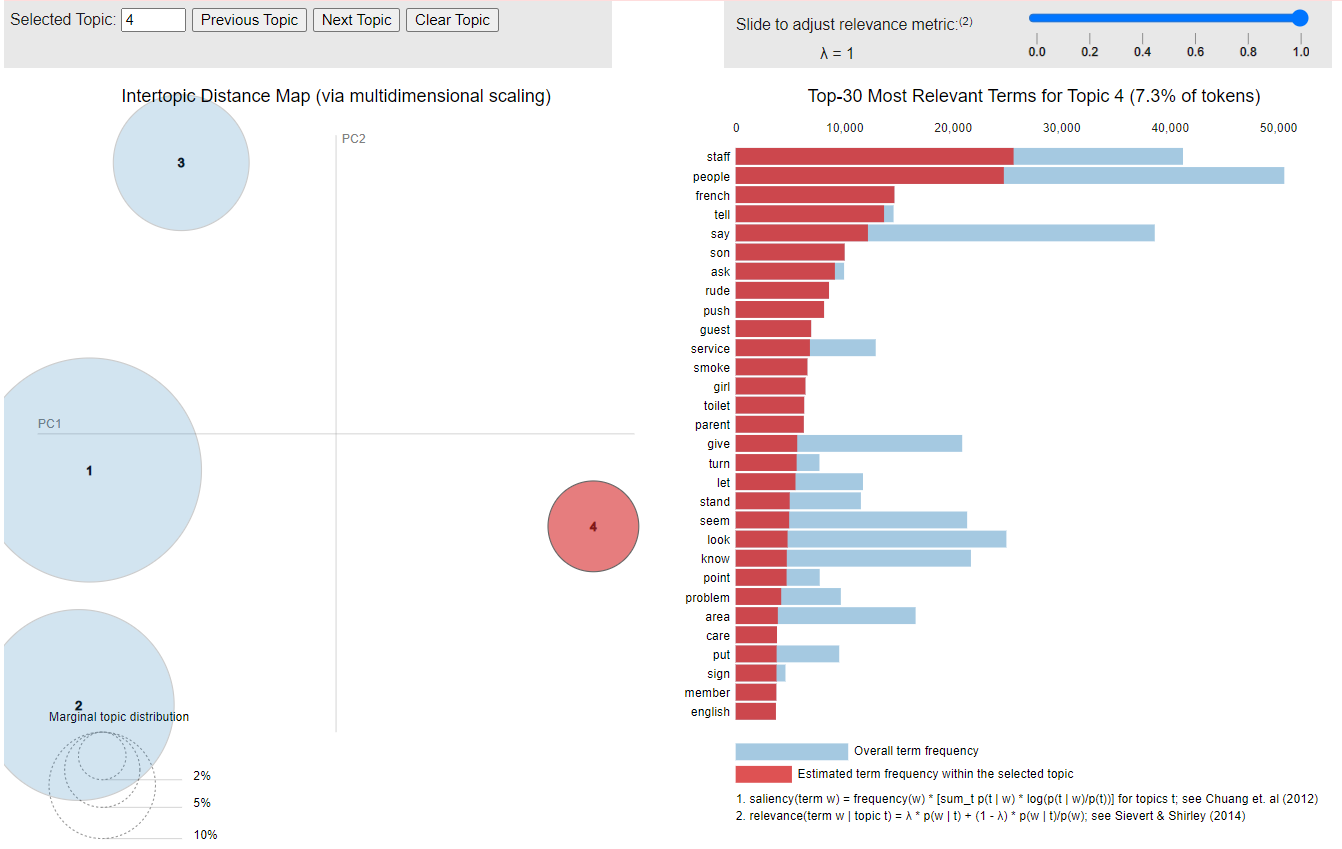1342x849 pixels.
Task: Select topic circle 3 on the map
Action: tap(181, 163)
